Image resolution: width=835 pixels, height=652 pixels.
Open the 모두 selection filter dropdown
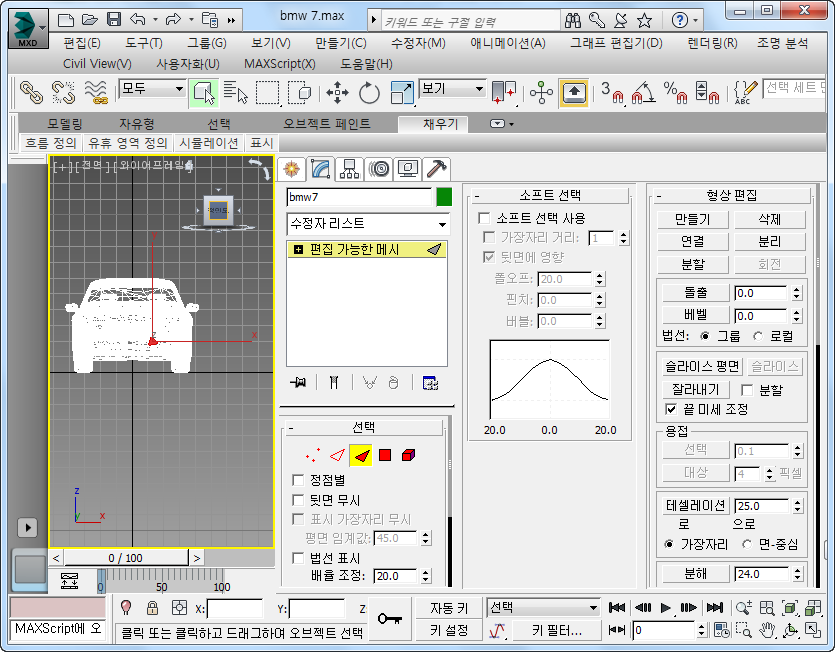[152, 90]
